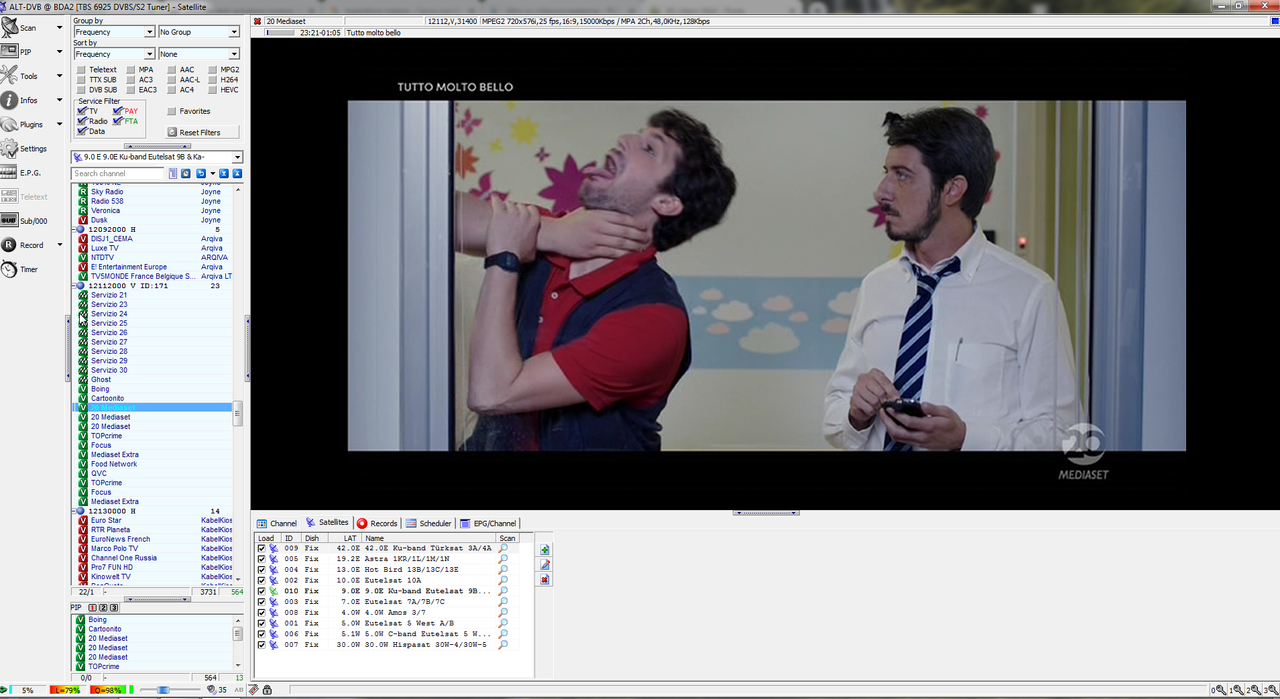Collapse the 12130000 H transponder node

75,511
